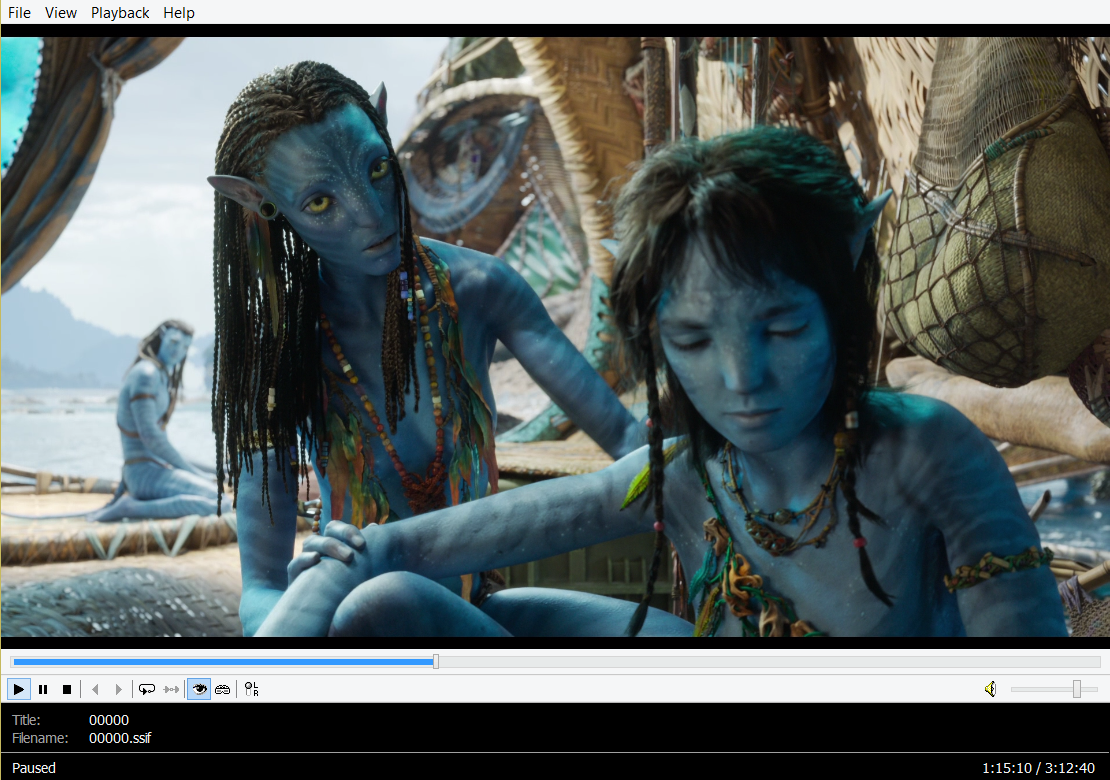Go to next chapter arrow
Image resolution: width=1110 pixels, height=780 pixels.
point(118,689)
